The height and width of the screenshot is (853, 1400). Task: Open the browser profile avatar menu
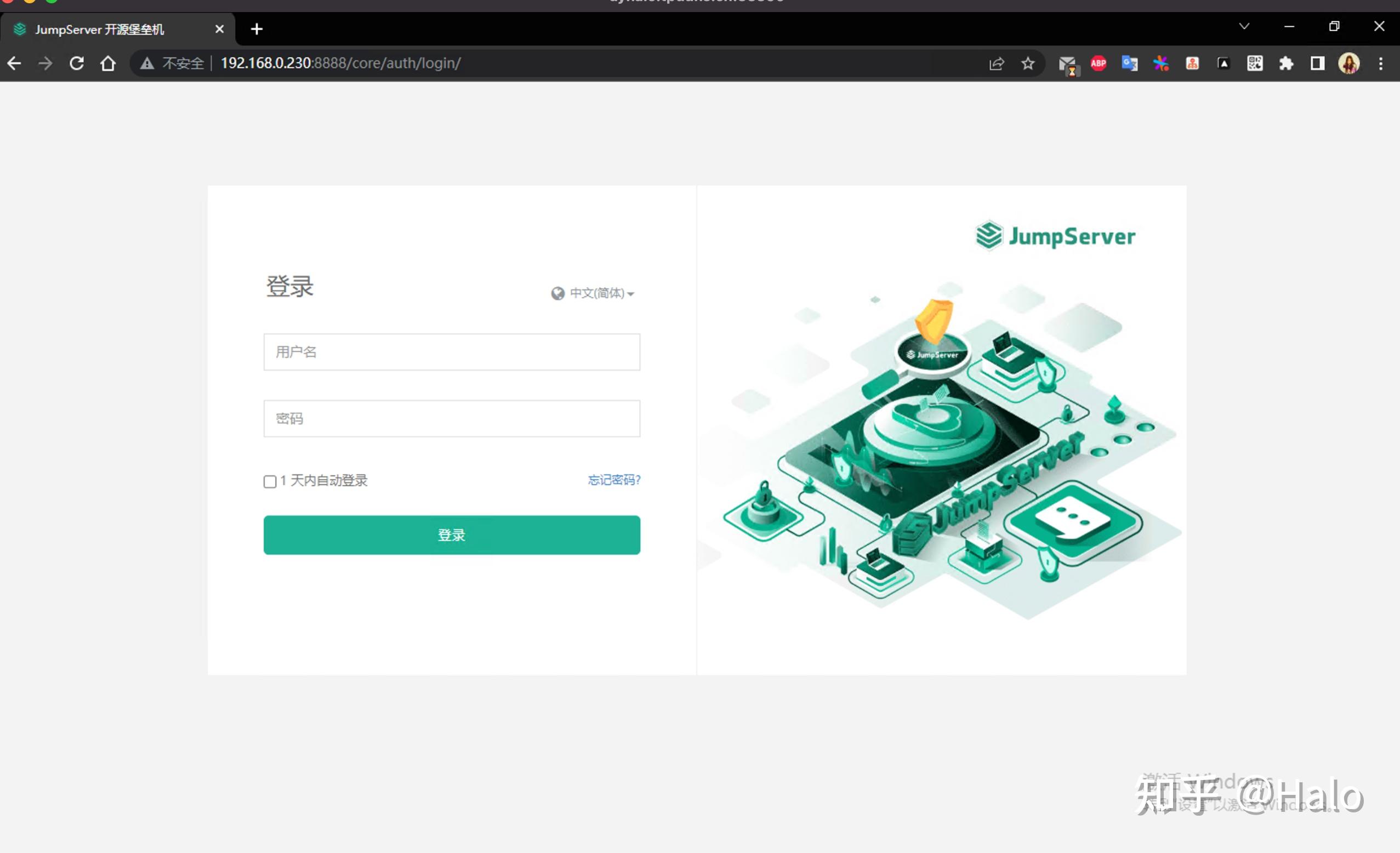(x=1349, y=63)
